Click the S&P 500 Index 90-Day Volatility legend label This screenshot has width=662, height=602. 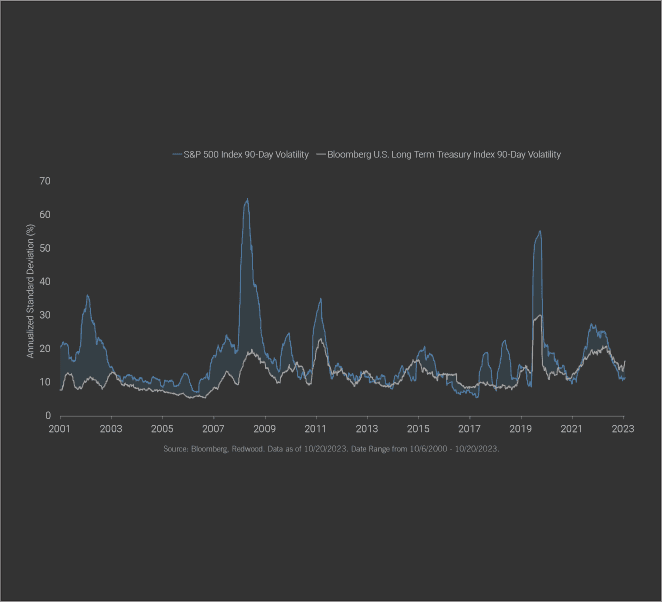point(246,155)
